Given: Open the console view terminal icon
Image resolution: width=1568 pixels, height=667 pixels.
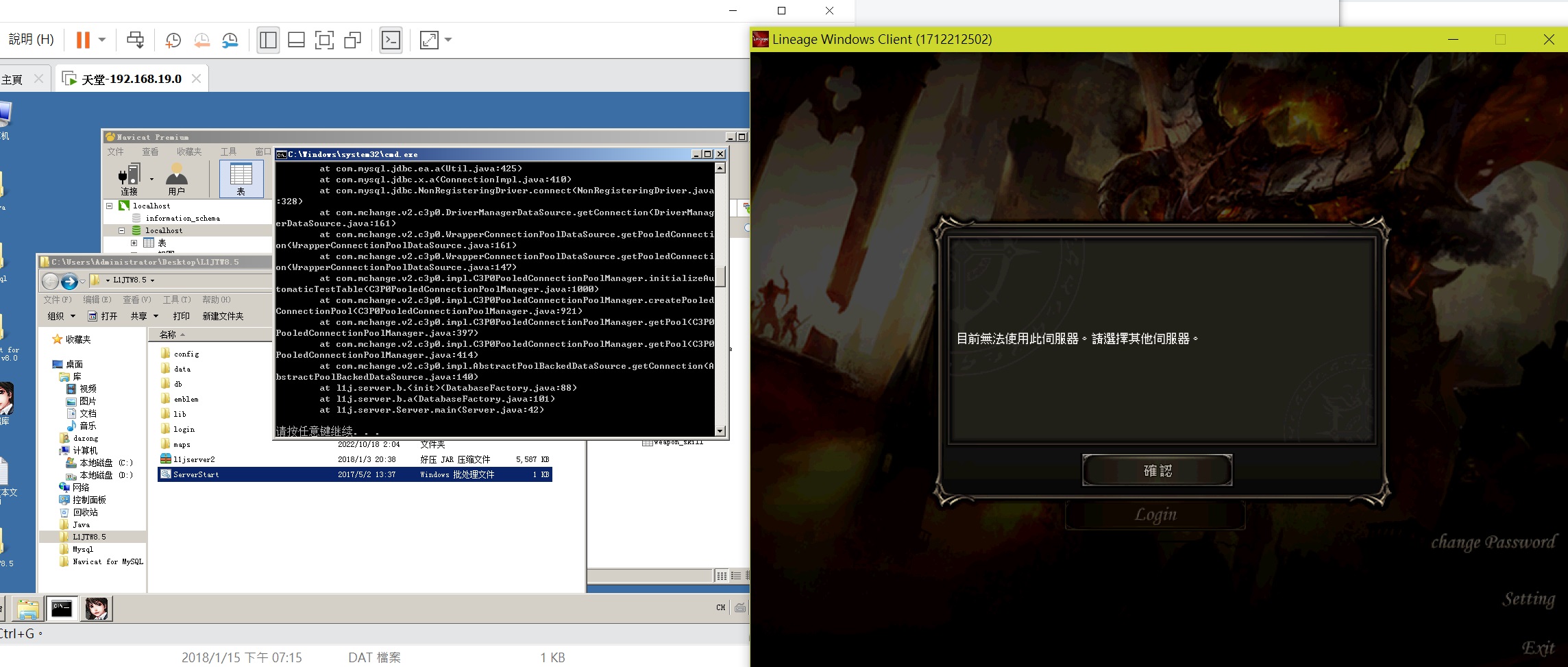Looking at the screenshot, I should pyautogui.click(x=391, y=40).
